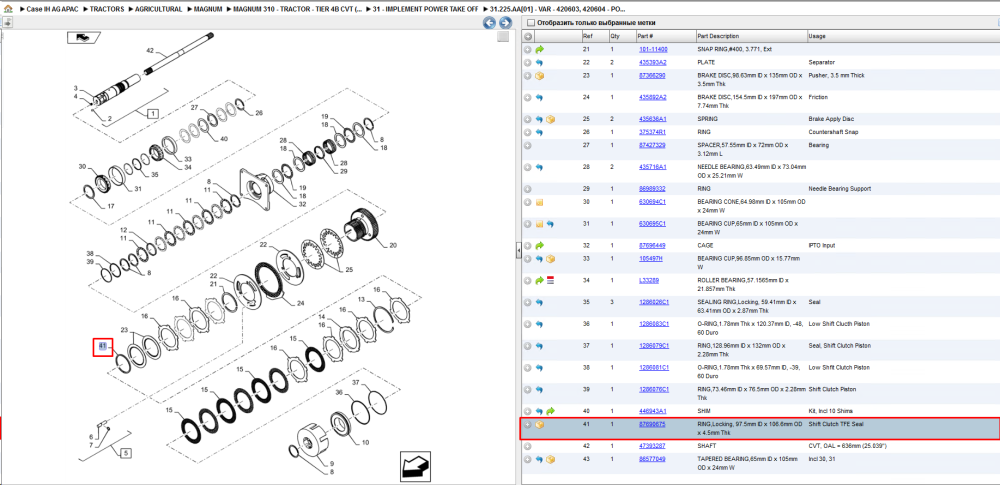Screen dimensions: 1000x485
Task: Select boxed callout 1 in diagram
Action: tap(153, 114)
